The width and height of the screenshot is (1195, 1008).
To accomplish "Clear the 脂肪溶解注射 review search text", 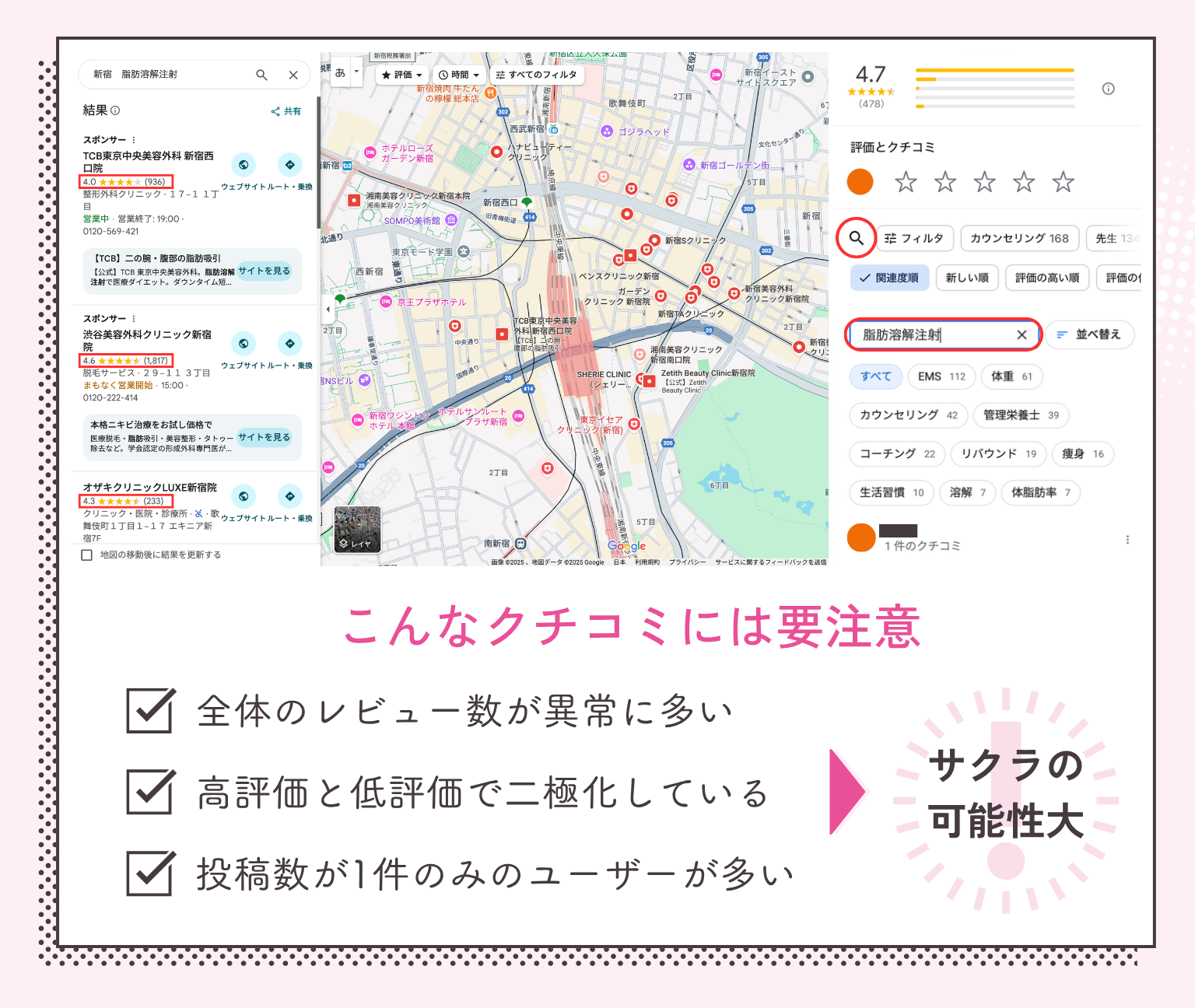I will (x=1022, y=334).
